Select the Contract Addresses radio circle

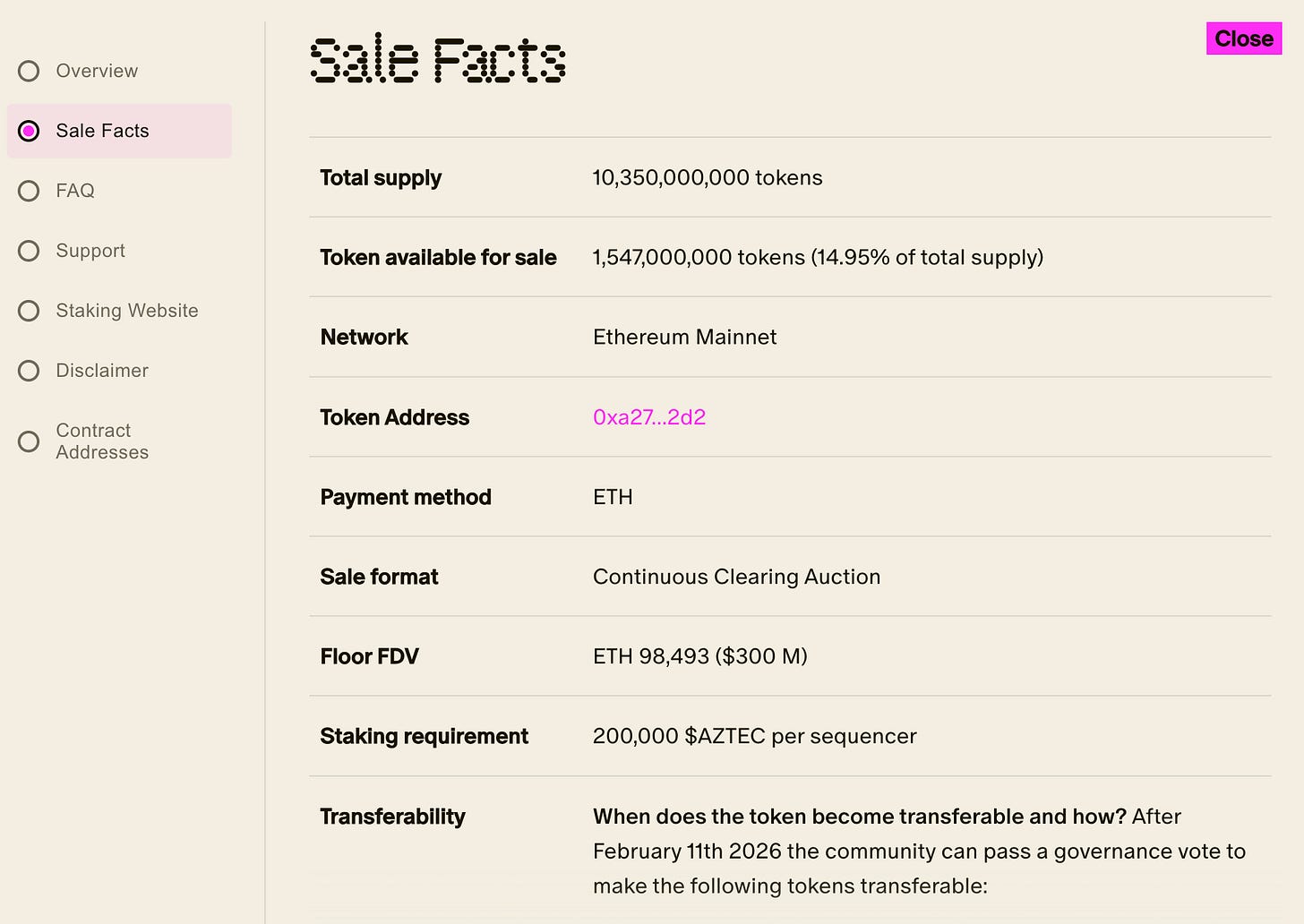tap(29, 441)
